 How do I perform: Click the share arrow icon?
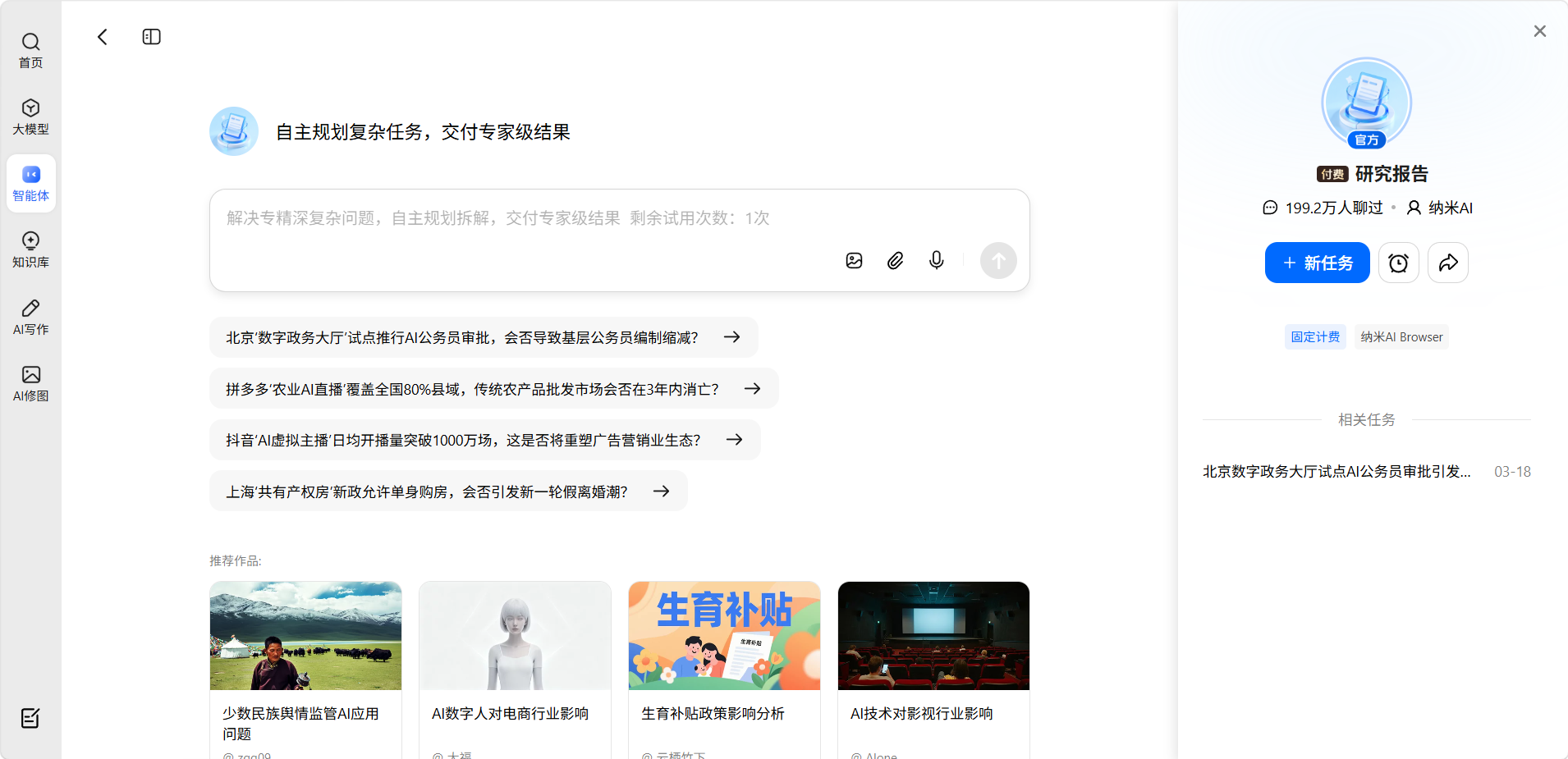tap(1447, 263)
